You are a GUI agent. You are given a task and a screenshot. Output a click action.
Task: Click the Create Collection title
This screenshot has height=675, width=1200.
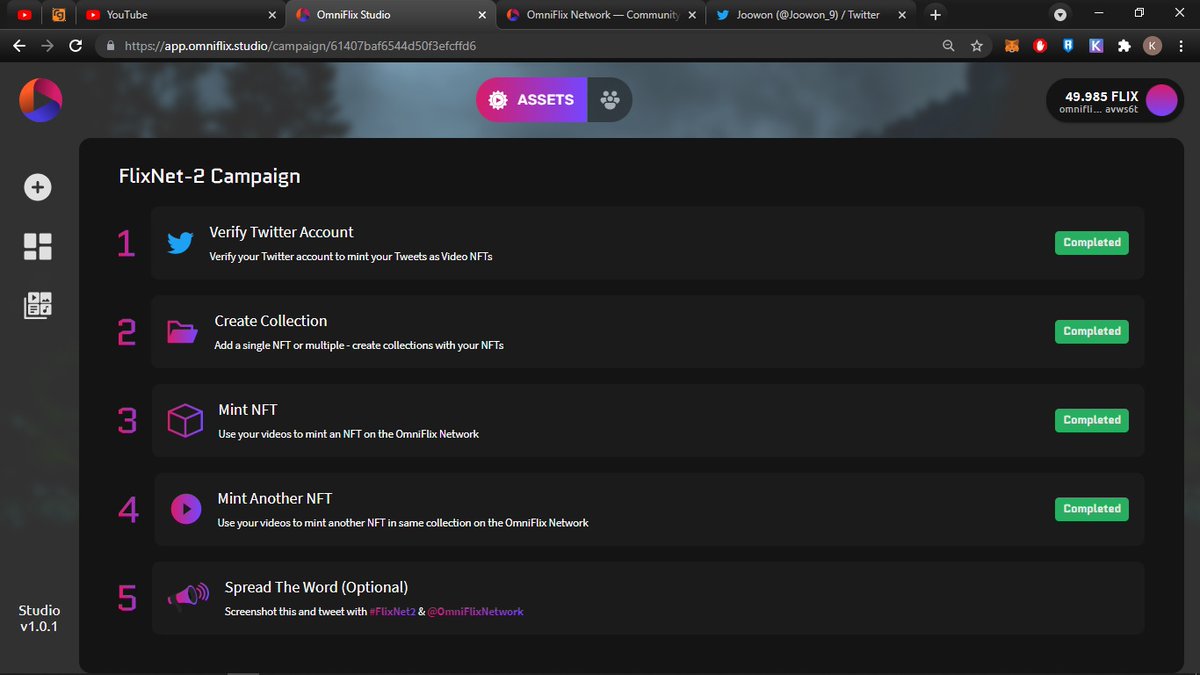pos(271,321)
